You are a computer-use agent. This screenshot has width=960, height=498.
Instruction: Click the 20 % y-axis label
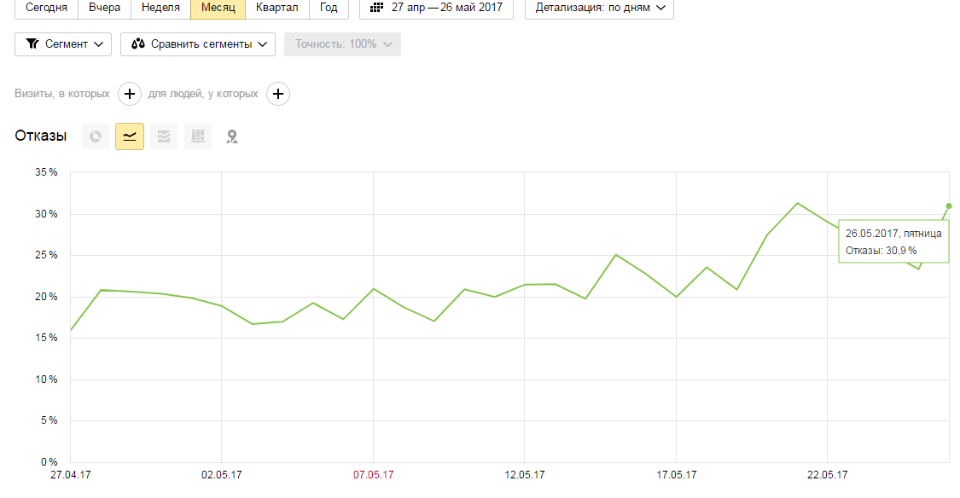tap(47, 297)
